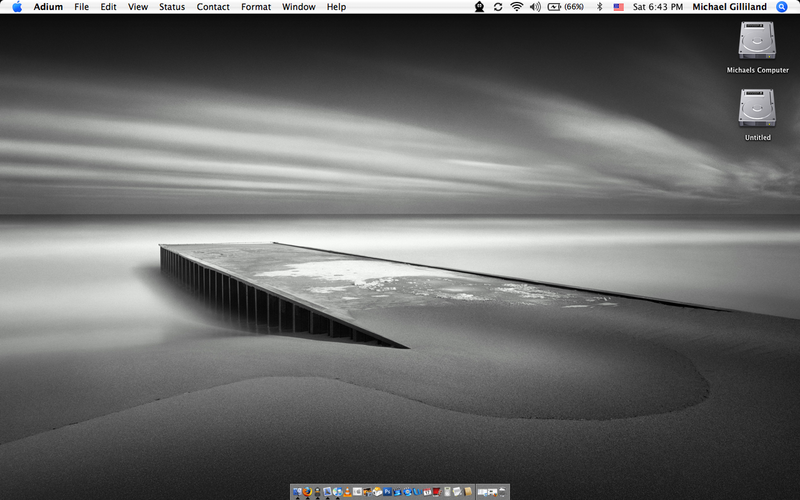The width and height of the screenshot is (800, 500).
Task: Open the Michael Gilliland user switching menu
Action: pyautogui.click(x=729, y=7)
